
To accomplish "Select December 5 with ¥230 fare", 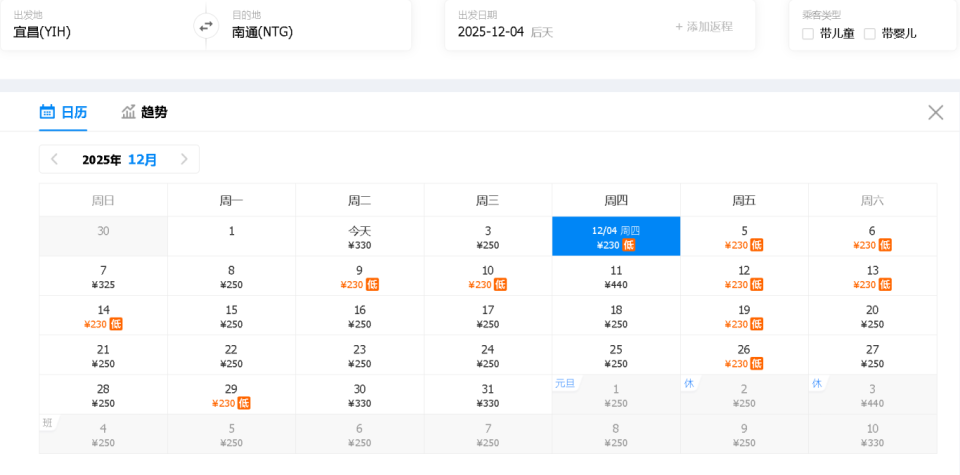I will 744,237.
